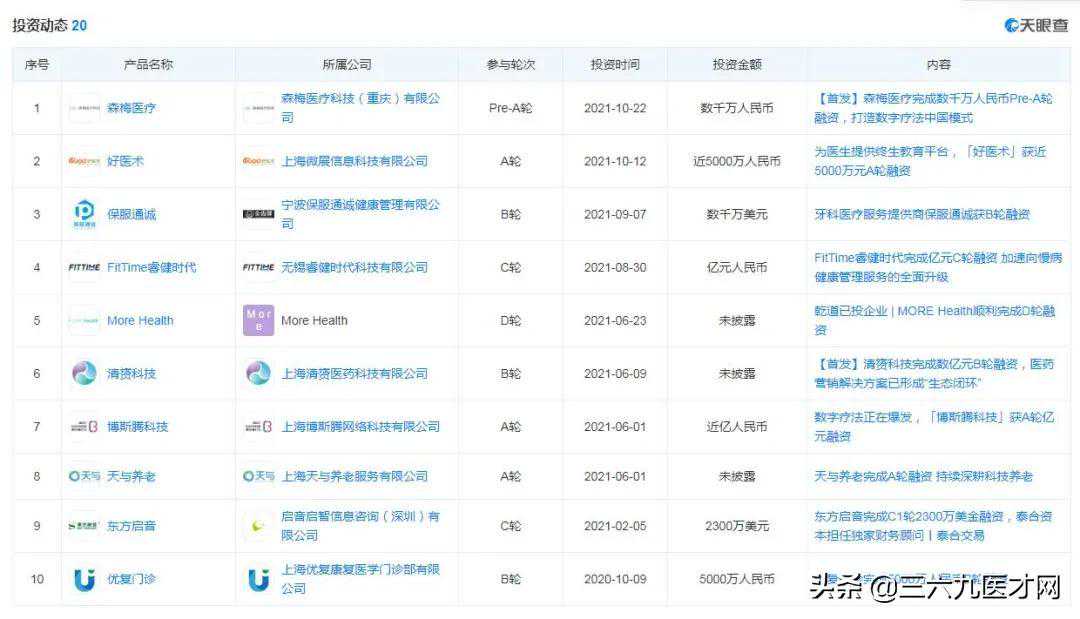Click the 博斯腾科技 product logo

click(84, 426)
